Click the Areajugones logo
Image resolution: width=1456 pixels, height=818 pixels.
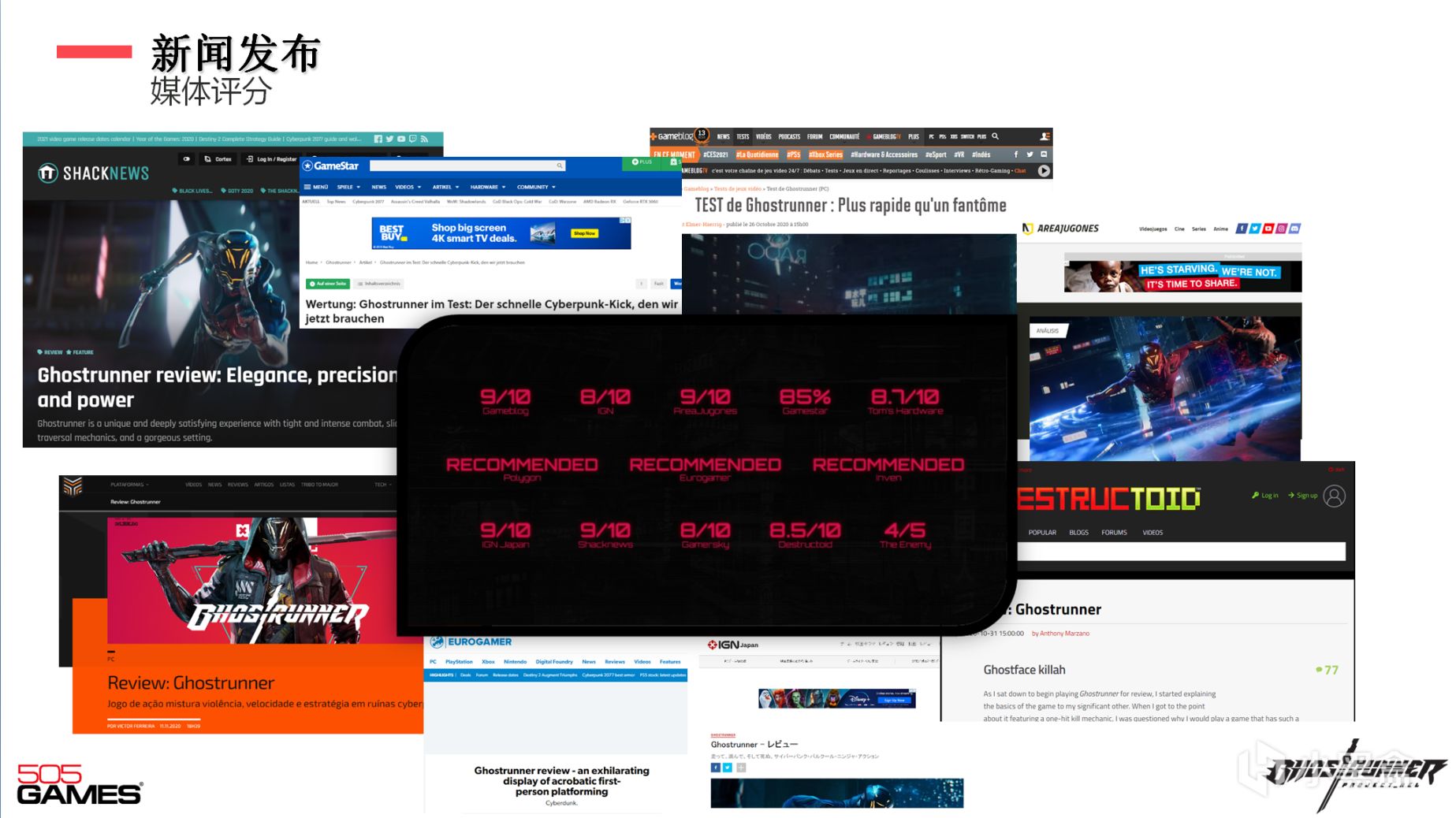(1060, 229)
